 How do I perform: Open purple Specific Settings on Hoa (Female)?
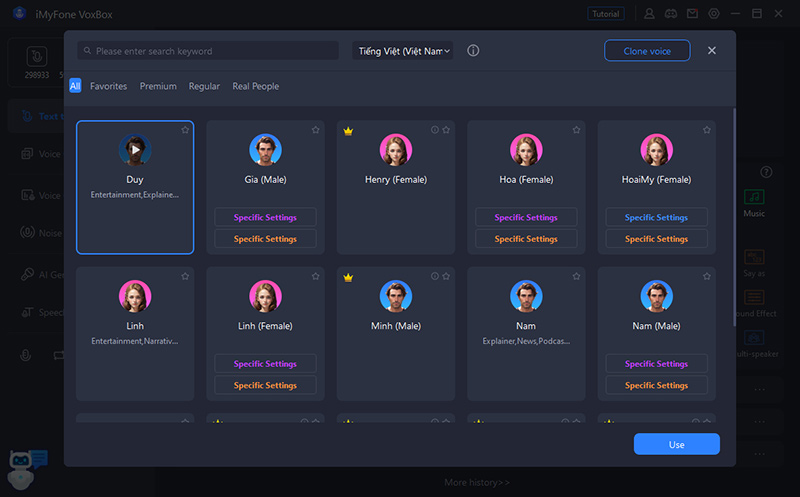click(526, 217)
